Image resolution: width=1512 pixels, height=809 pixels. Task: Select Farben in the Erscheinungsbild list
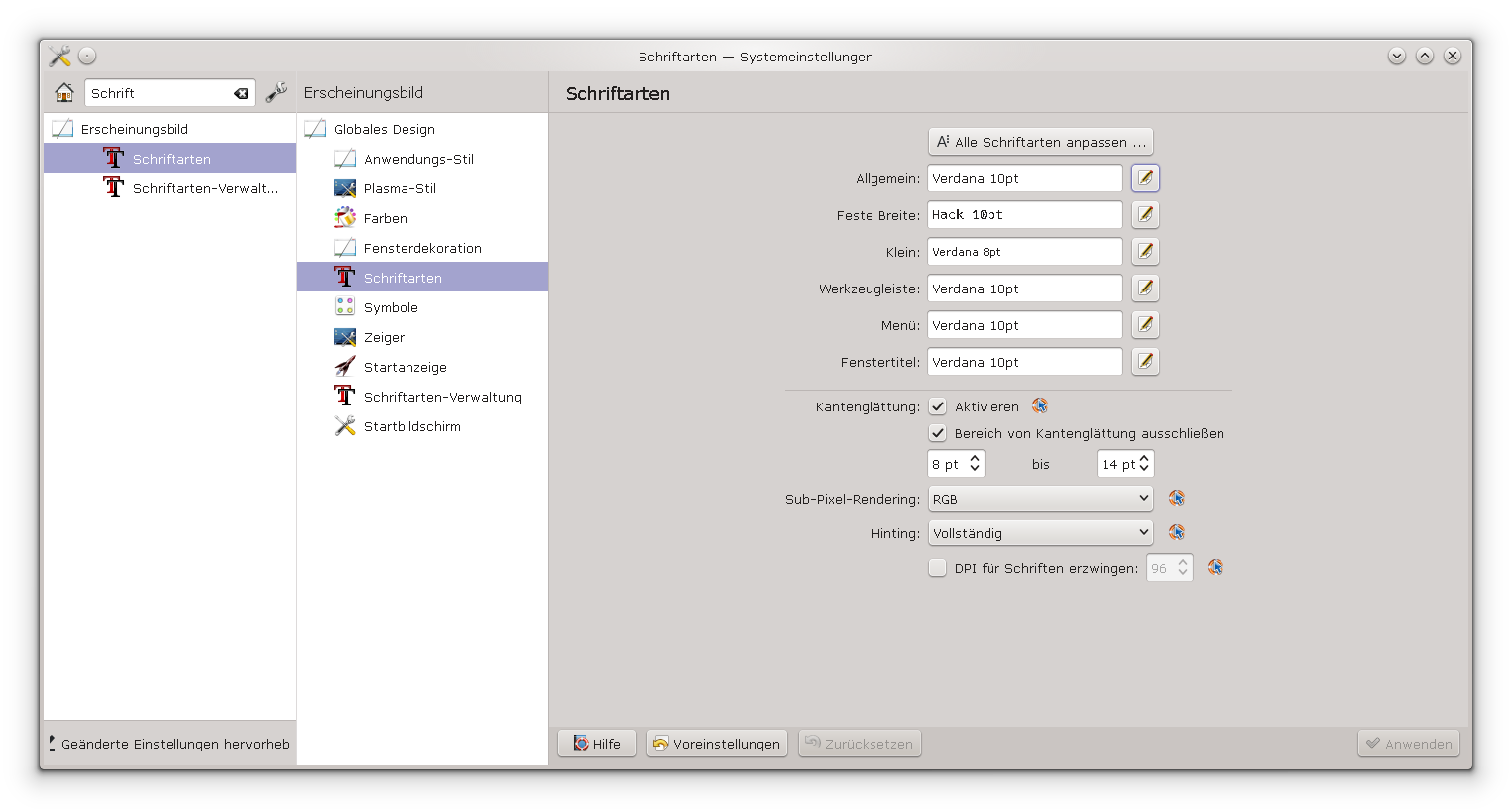tap(385, 218)
